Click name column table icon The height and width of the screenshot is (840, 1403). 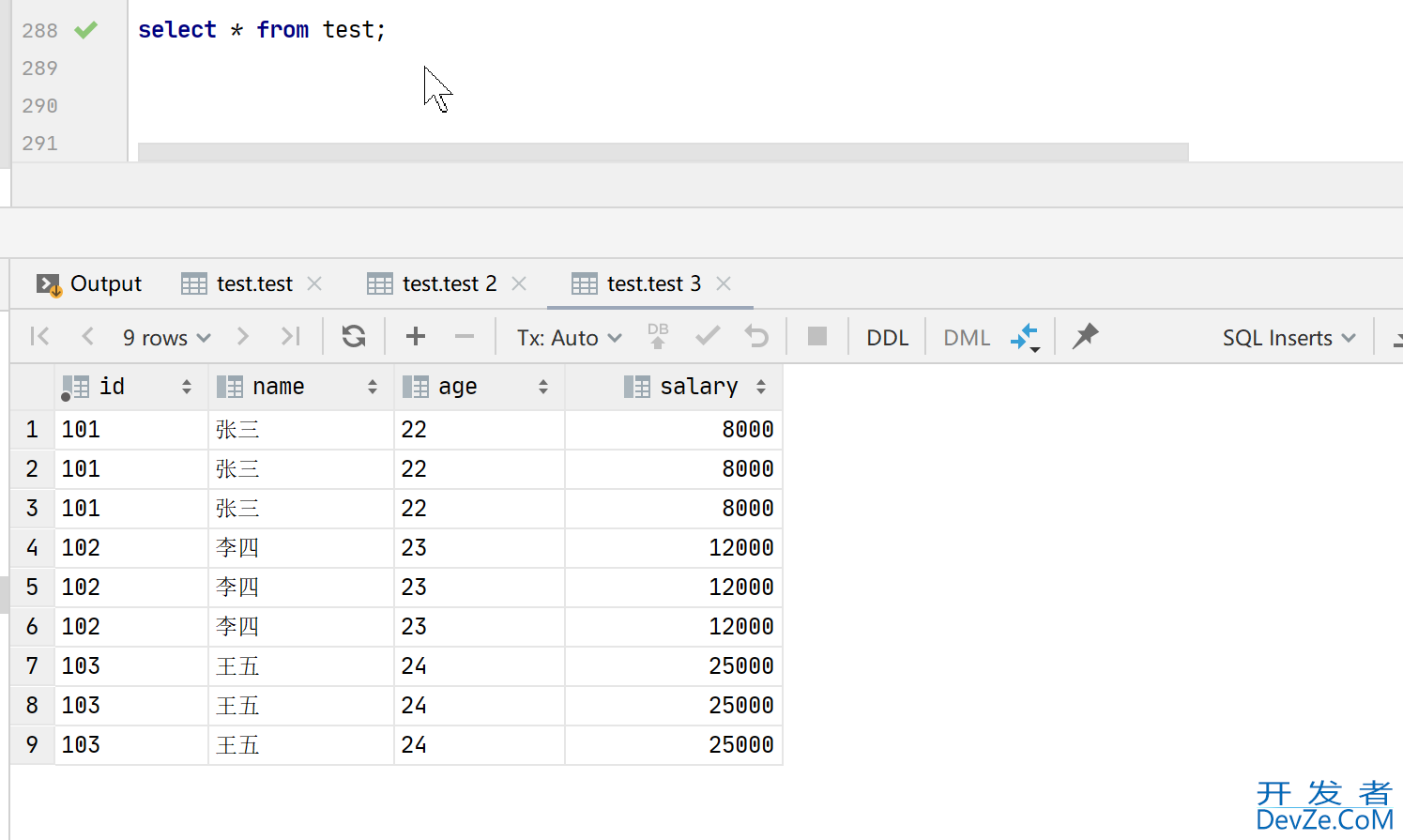230,387
